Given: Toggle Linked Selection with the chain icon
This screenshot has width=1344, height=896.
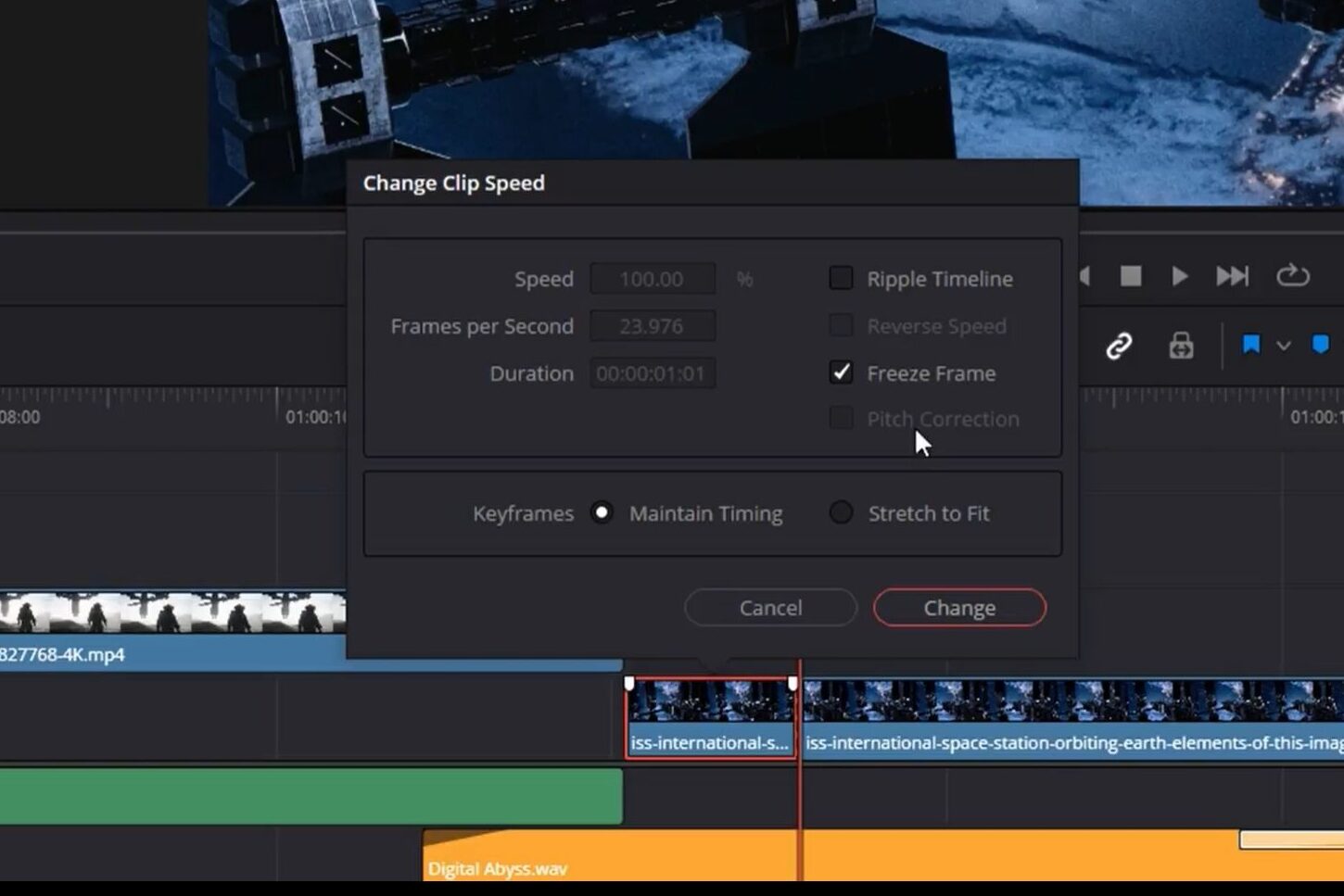Looking at the screenshot, I should [x=1120, y=345].
